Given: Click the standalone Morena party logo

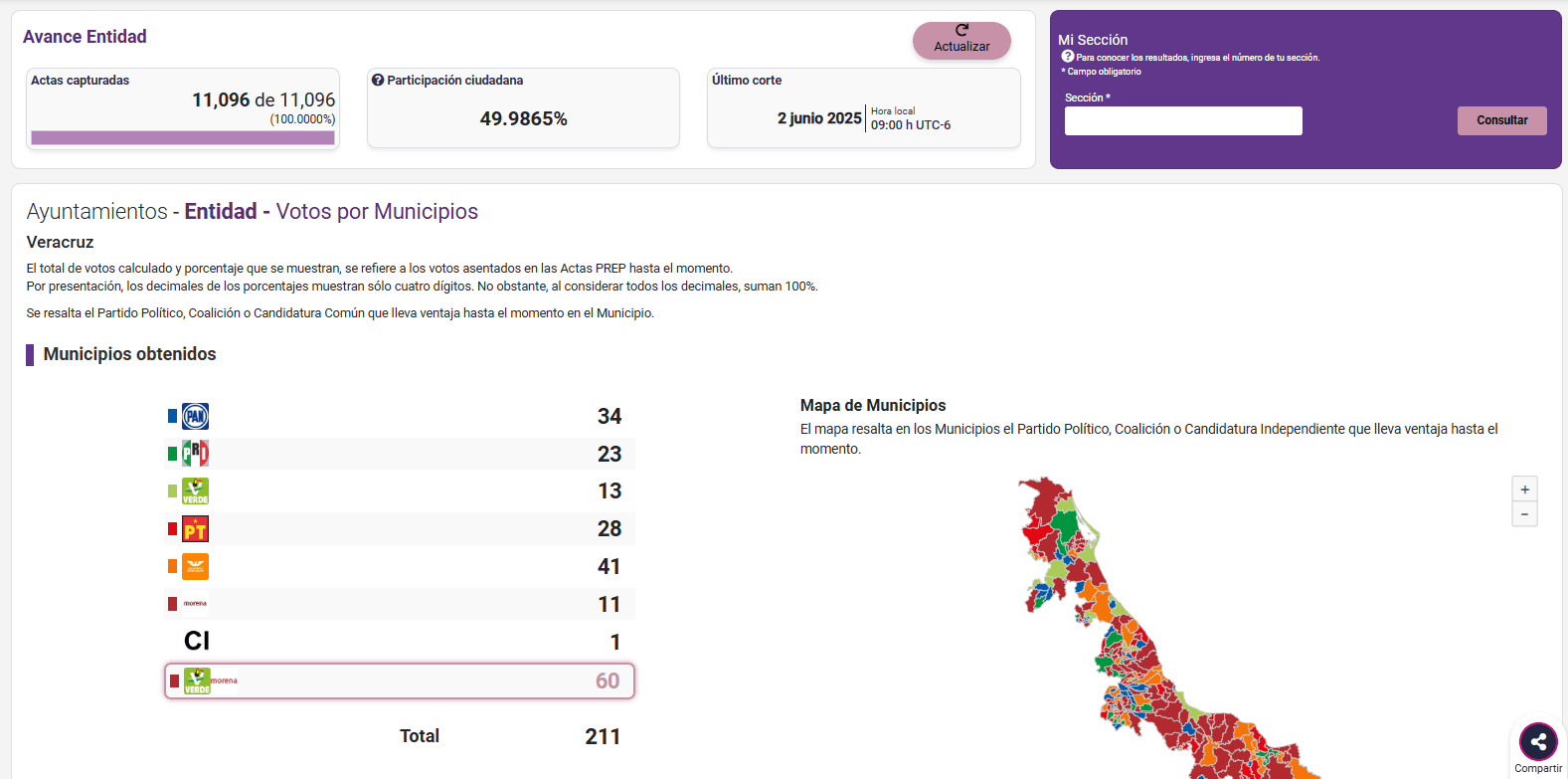Looking at the screenshot, I should 195,604.
